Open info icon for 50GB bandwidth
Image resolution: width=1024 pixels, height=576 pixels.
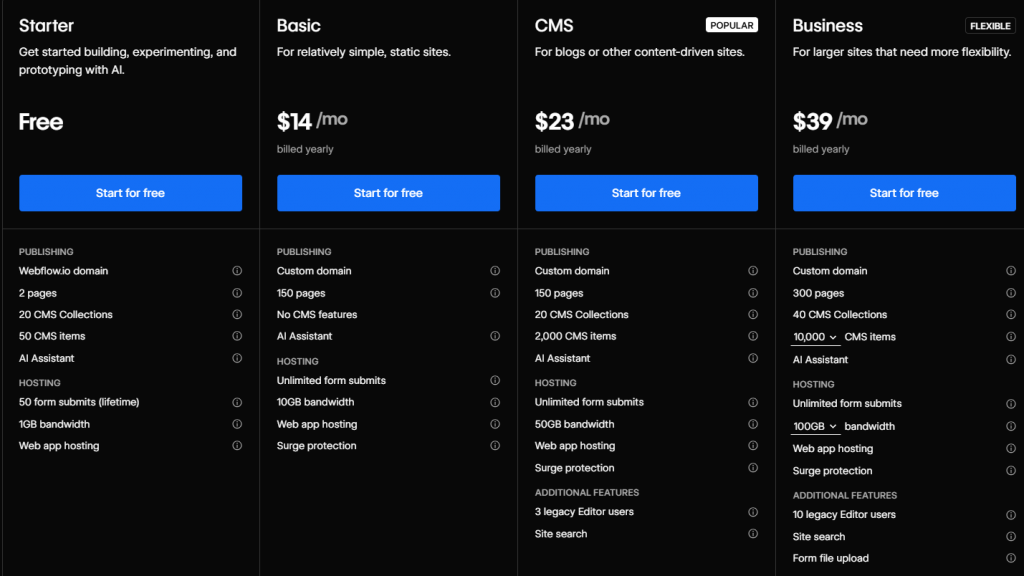[753, 424]
